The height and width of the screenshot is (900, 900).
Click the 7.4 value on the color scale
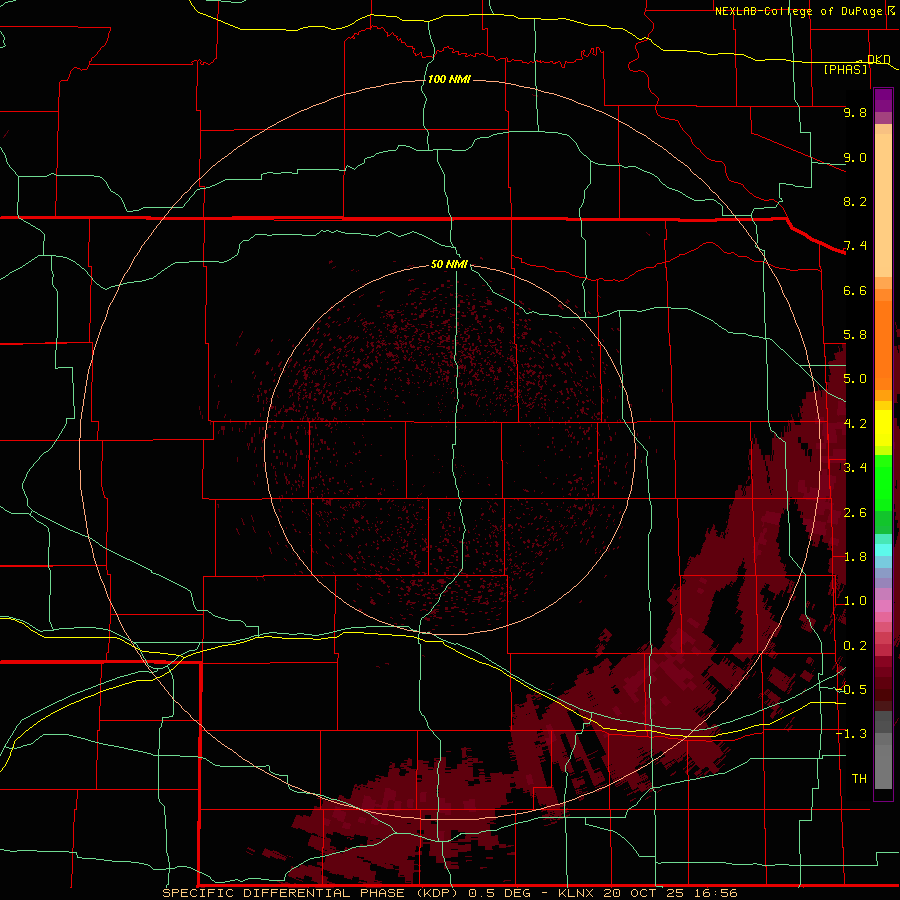tap(855, 246)
